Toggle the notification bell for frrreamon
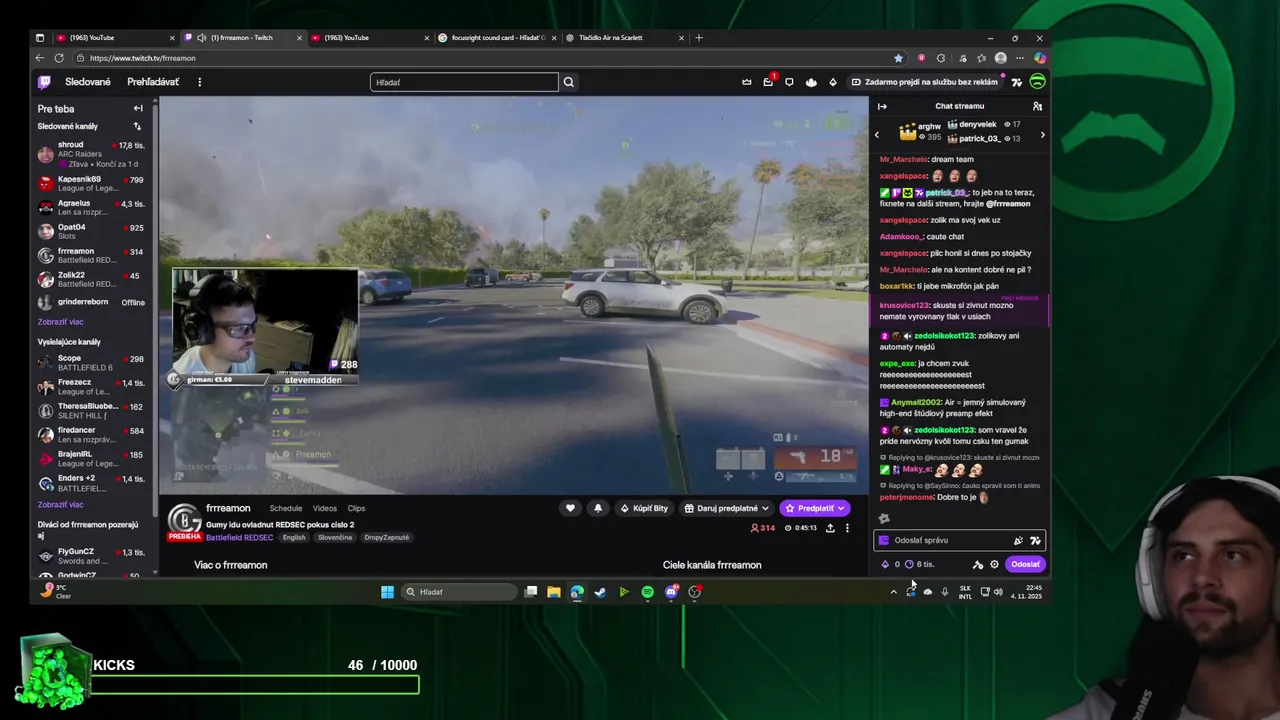 (x=598, y=508)
